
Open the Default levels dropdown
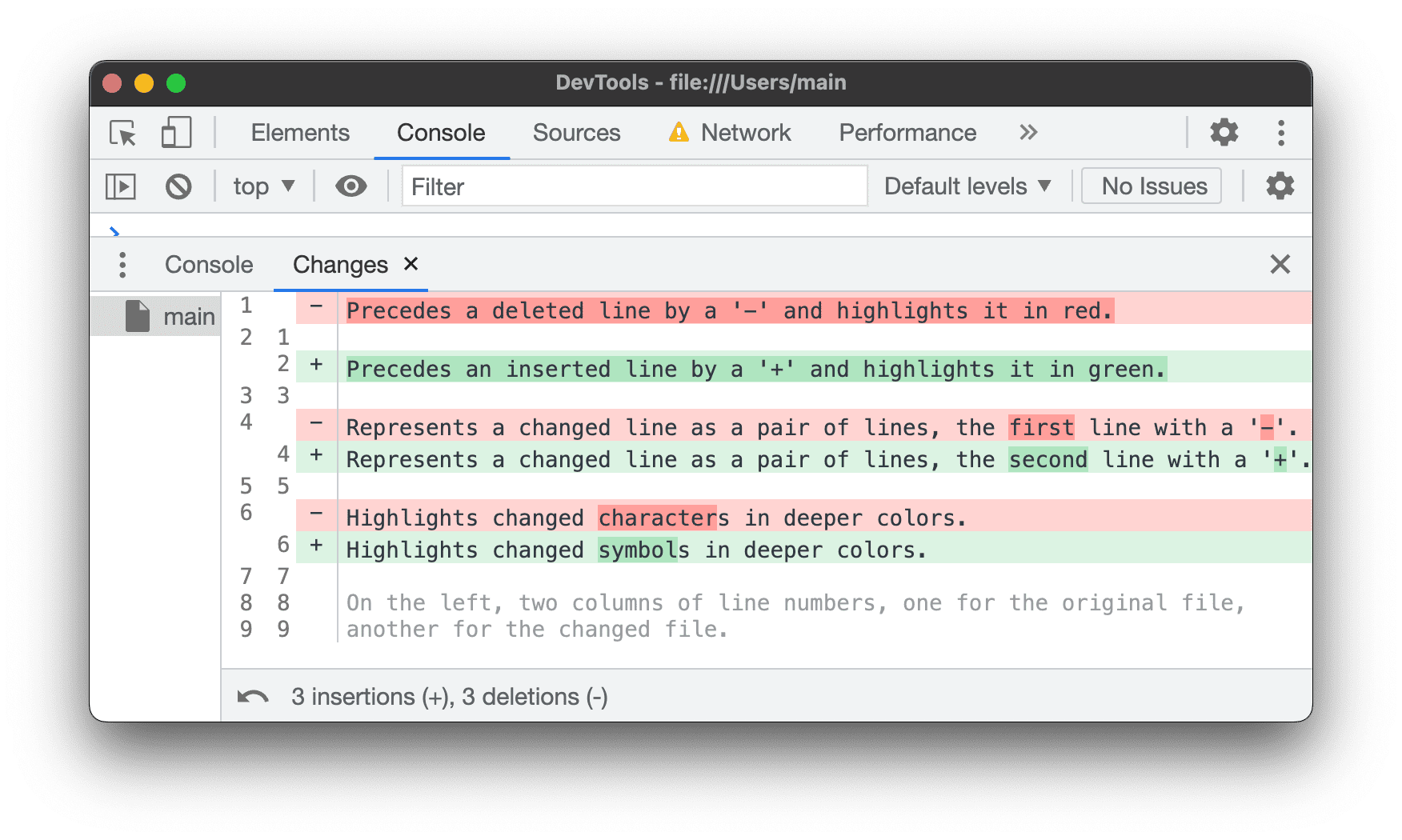pyautogui.click(x=967, y=186)
